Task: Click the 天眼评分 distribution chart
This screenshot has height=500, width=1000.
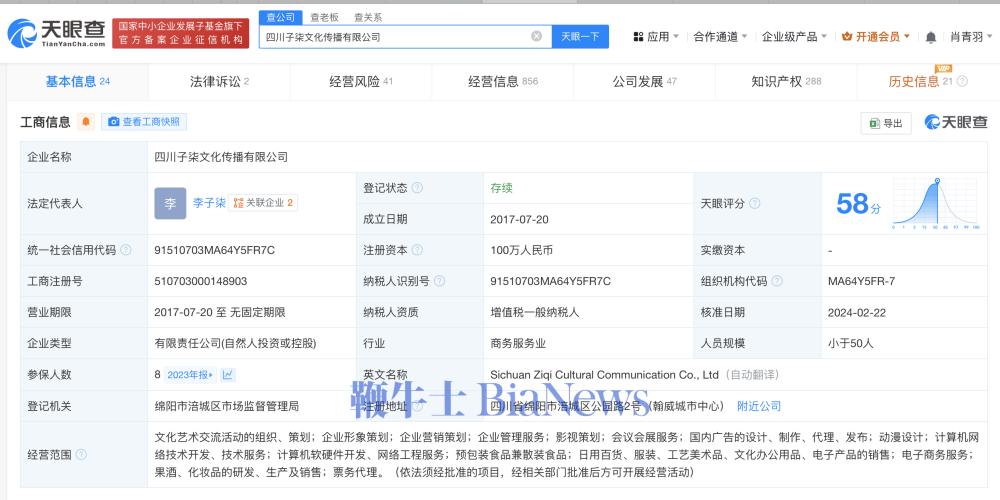Action: click(935, 203)
